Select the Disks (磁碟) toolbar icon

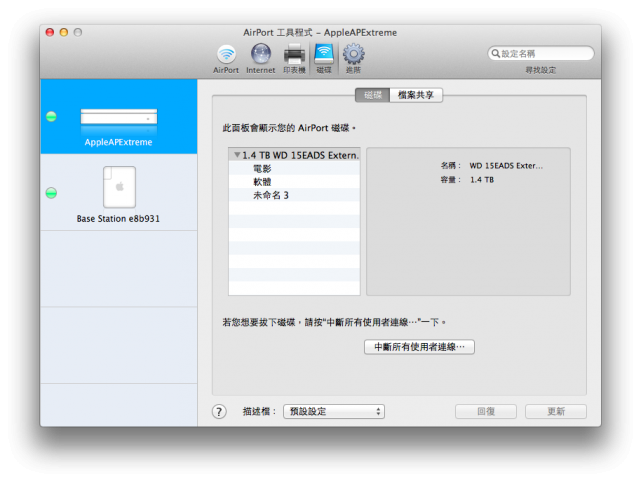click(x=324, y=59)
